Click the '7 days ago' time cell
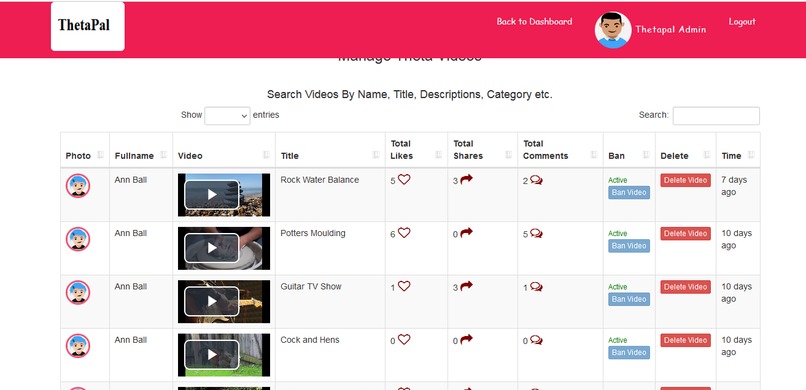 coord(734,186)
